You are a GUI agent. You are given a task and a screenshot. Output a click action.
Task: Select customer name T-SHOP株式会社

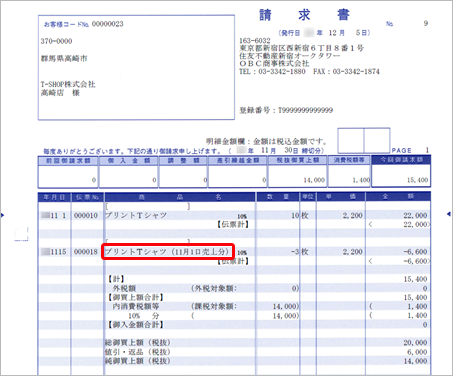pos(68,84)
